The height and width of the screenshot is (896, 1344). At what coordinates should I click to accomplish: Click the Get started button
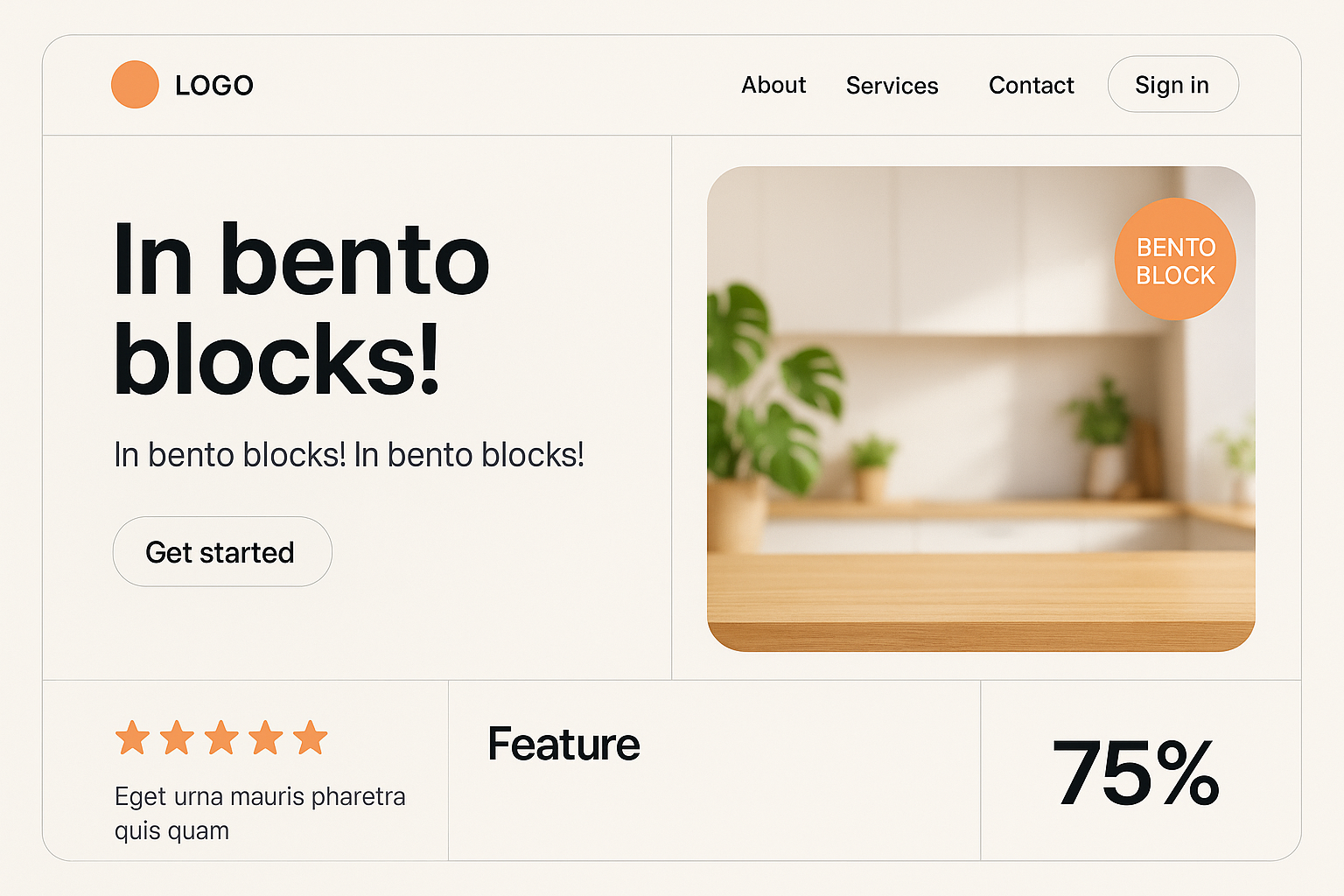(x=222, y=552)
